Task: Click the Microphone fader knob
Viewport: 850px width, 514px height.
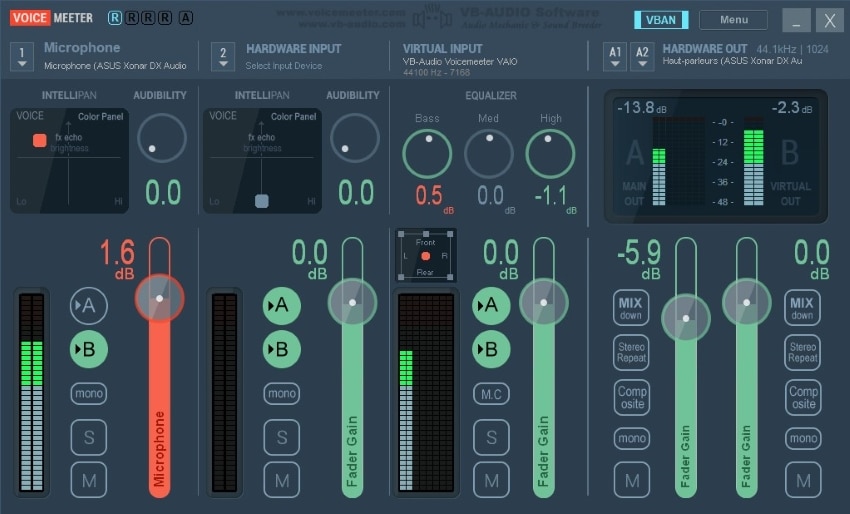Action: coord(159,298)
